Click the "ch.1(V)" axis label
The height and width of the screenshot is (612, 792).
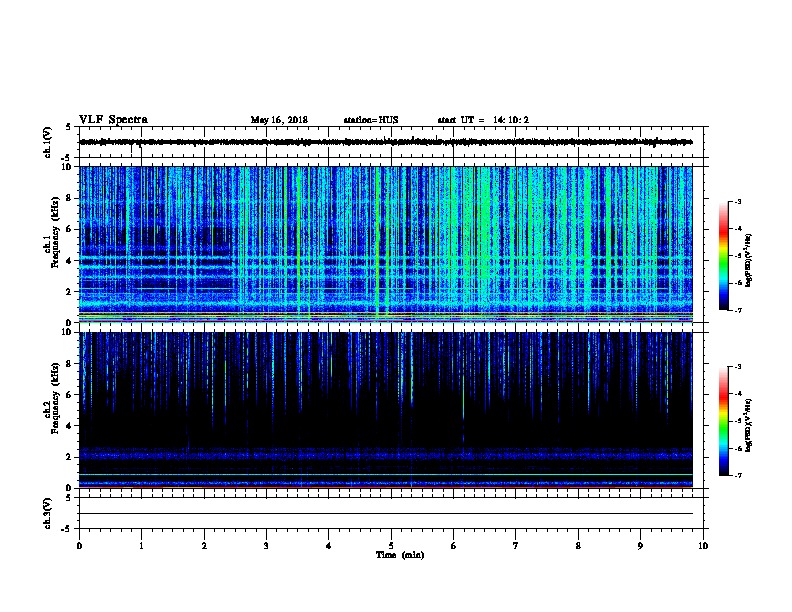point(48,142)
